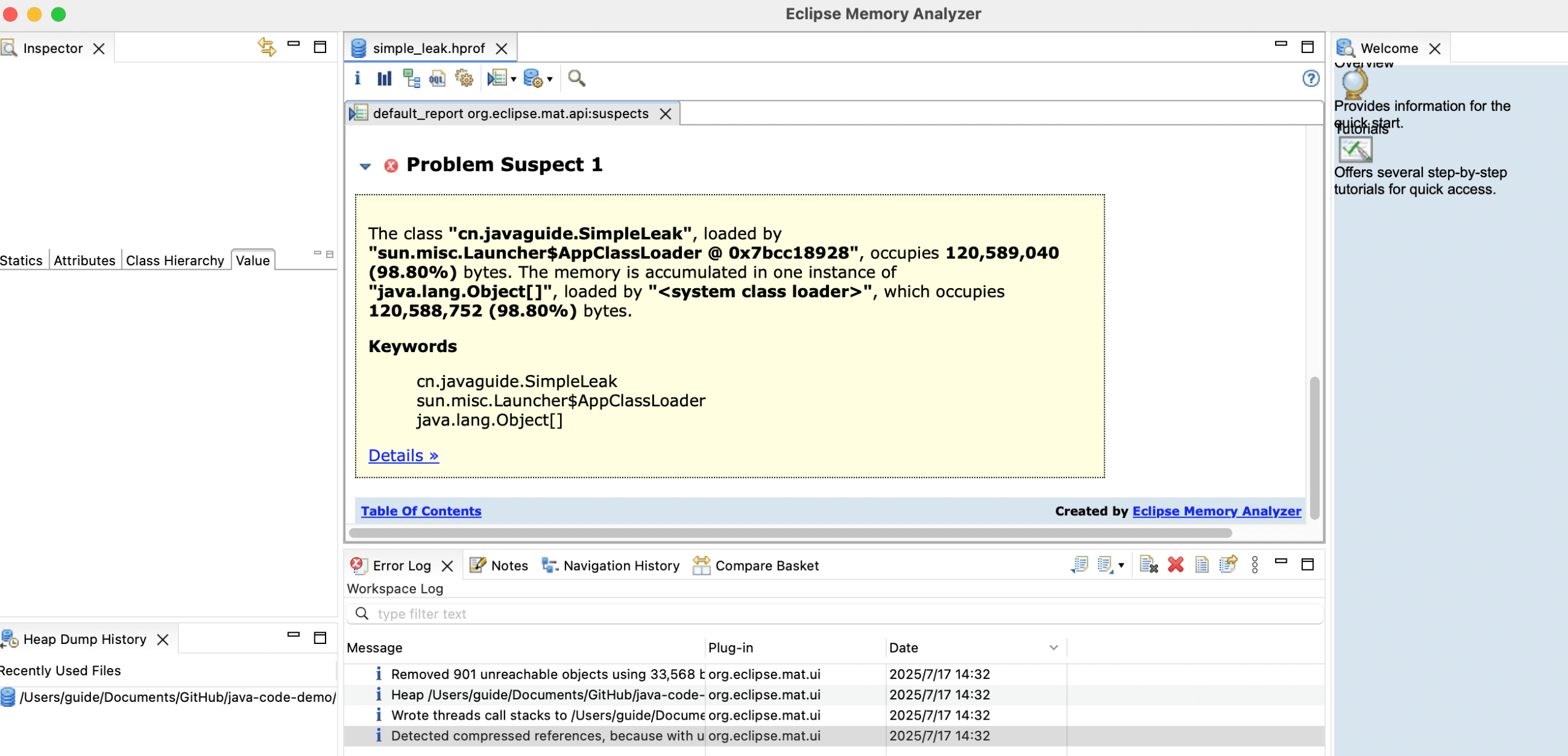The width and height of the screenshot is (1568, 756).
Task: Click the Find Object by address magnifier
Action: click(x=576, y=78)
